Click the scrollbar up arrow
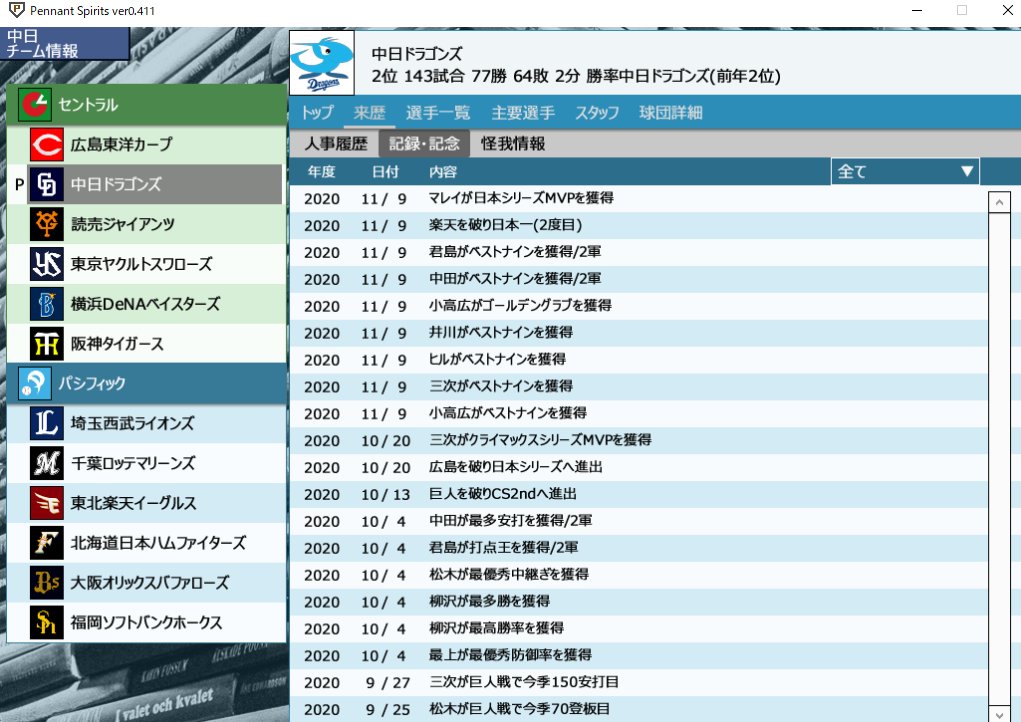 click(999, 202)
